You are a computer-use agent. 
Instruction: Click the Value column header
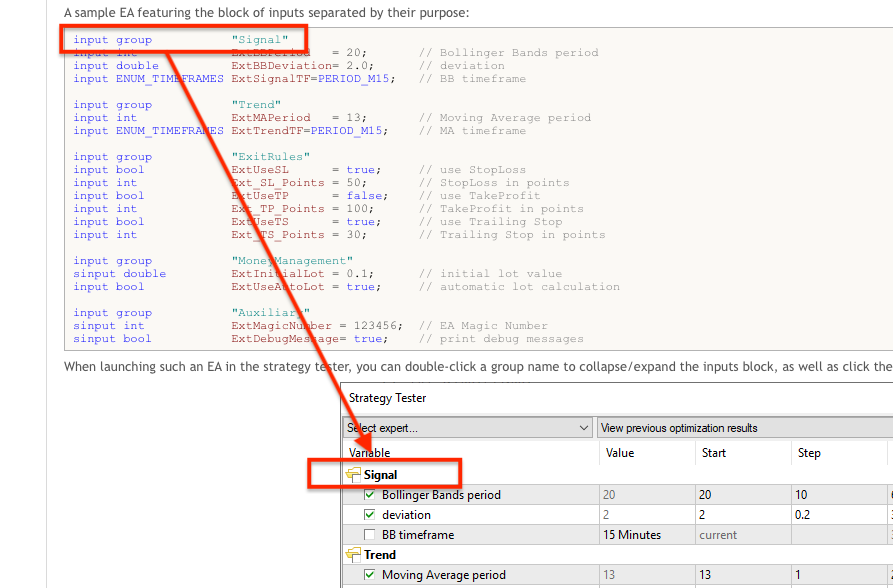620,453
